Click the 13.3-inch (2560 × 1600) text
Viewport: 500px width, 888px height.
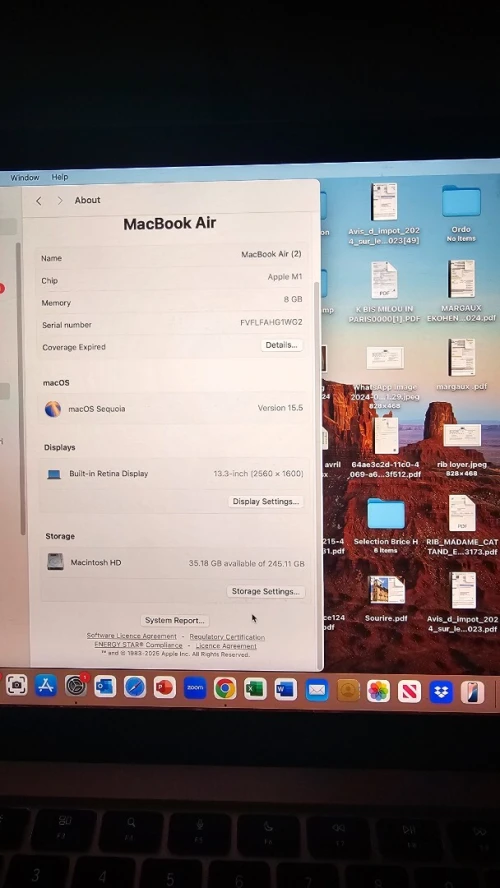point(258,473)
